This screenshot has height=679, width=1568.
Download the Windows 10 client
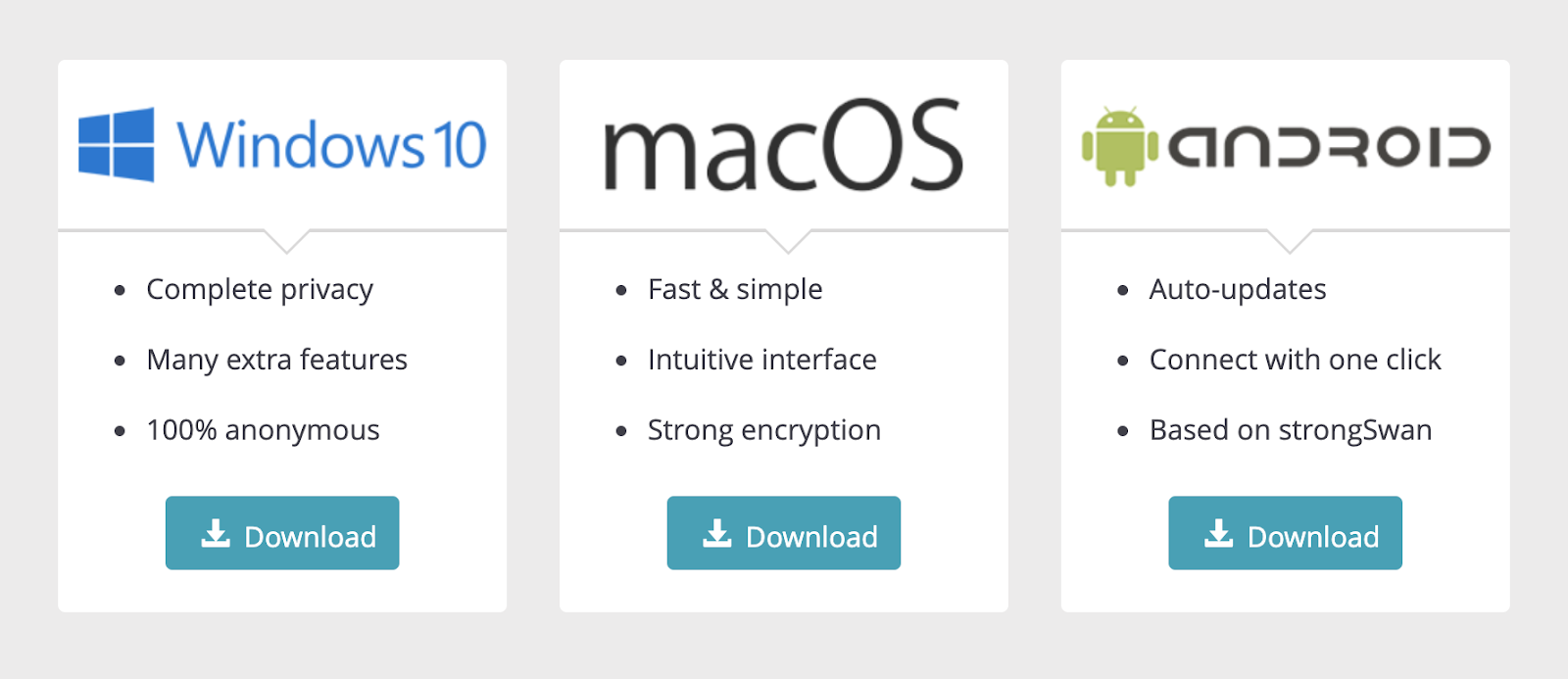tap(282, 533)
